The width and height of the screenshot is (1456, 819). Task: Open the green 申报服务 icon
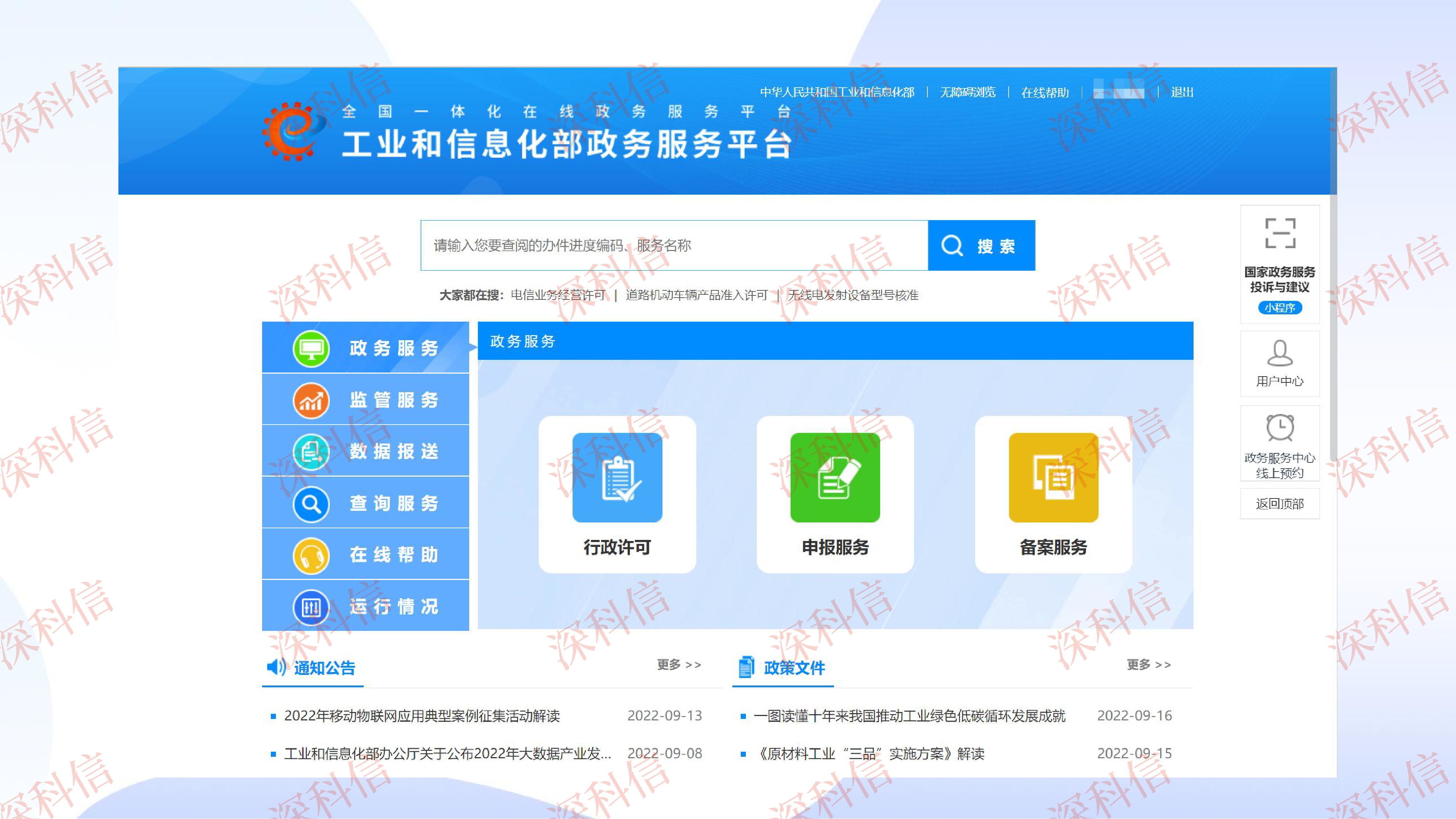point(835,478)
